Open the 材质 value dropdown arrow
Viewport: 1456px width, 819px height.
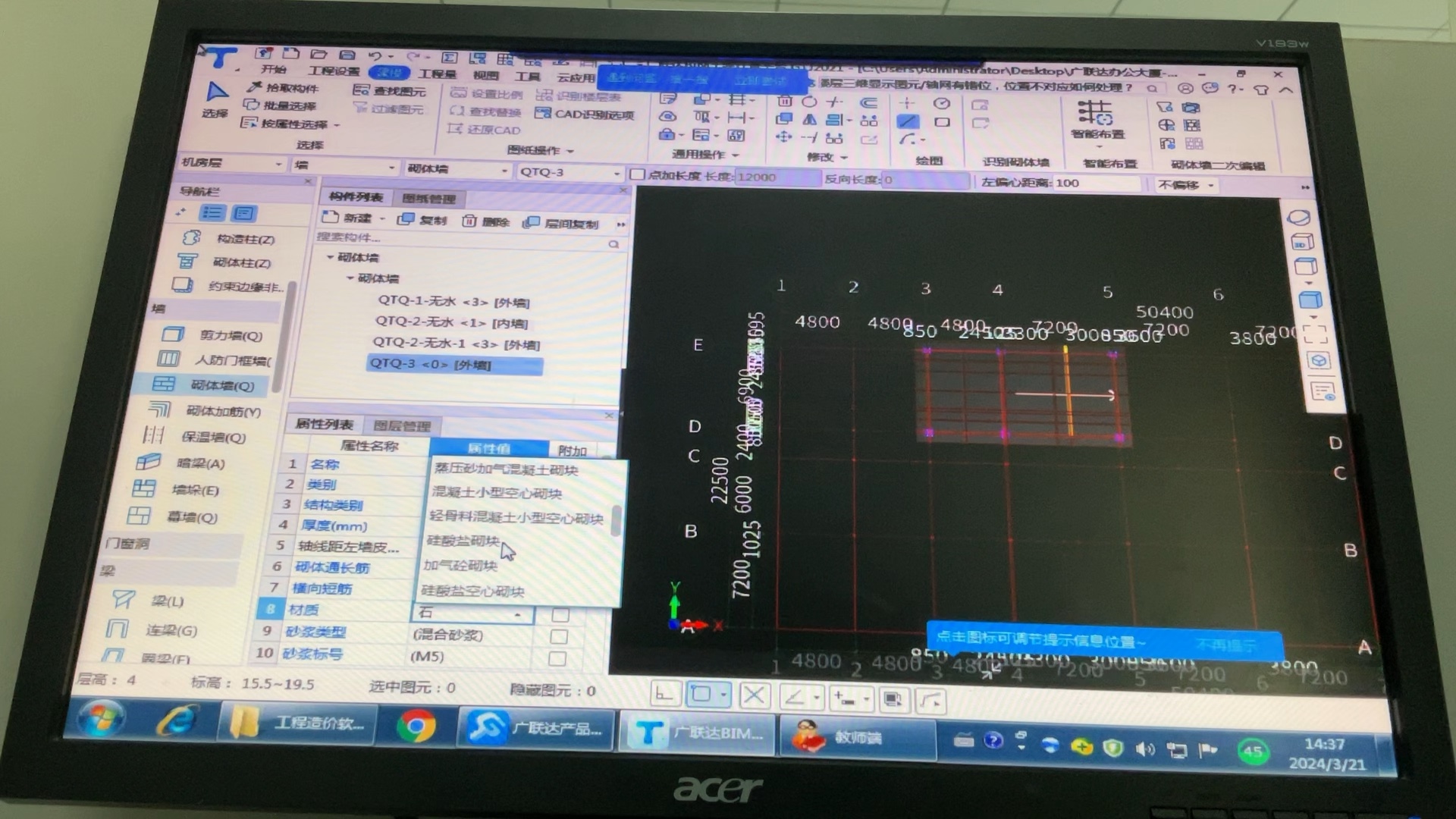[x=518, y=613]
